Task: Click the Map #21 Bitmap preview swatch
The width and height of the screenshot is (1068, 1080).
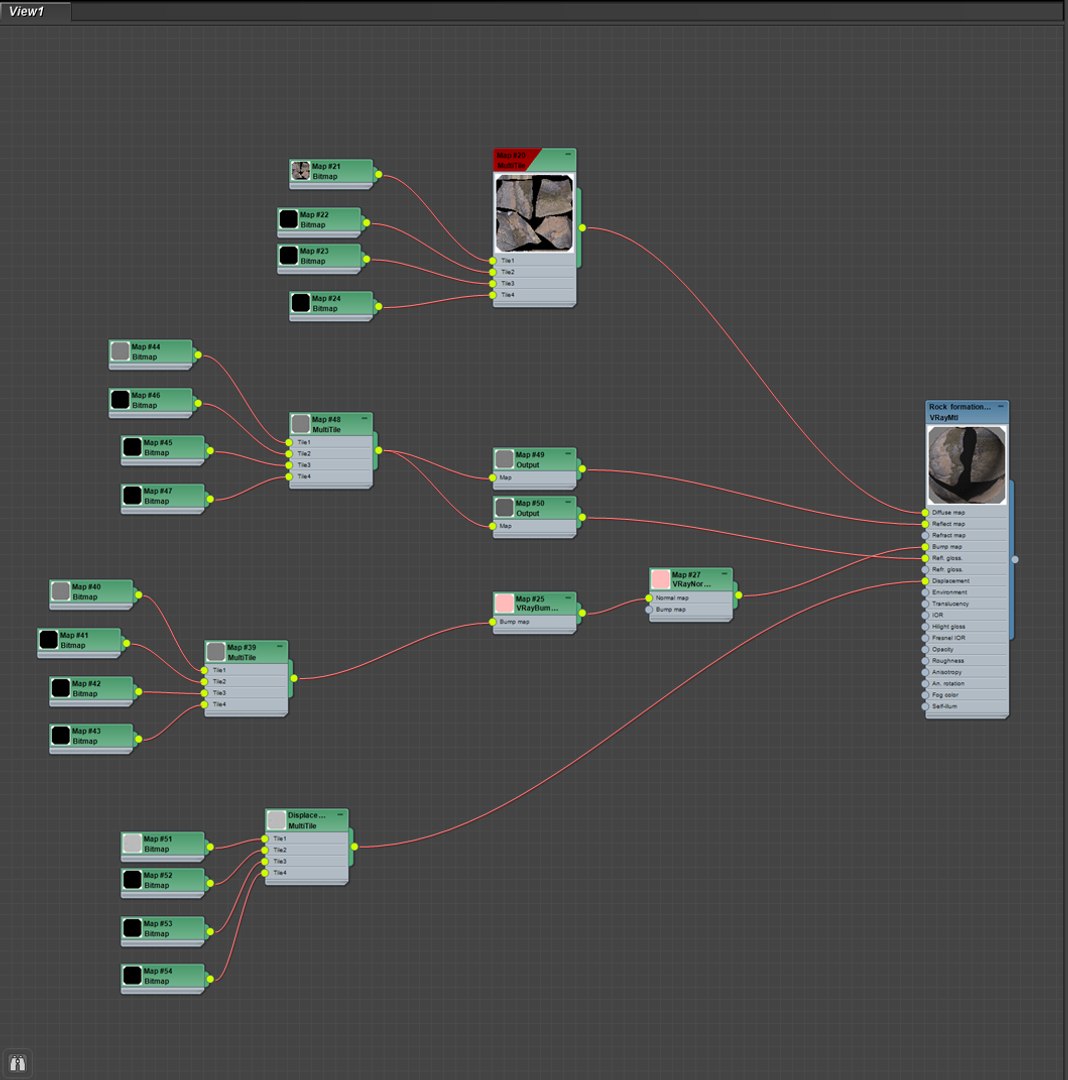Action: coord(301,171)
